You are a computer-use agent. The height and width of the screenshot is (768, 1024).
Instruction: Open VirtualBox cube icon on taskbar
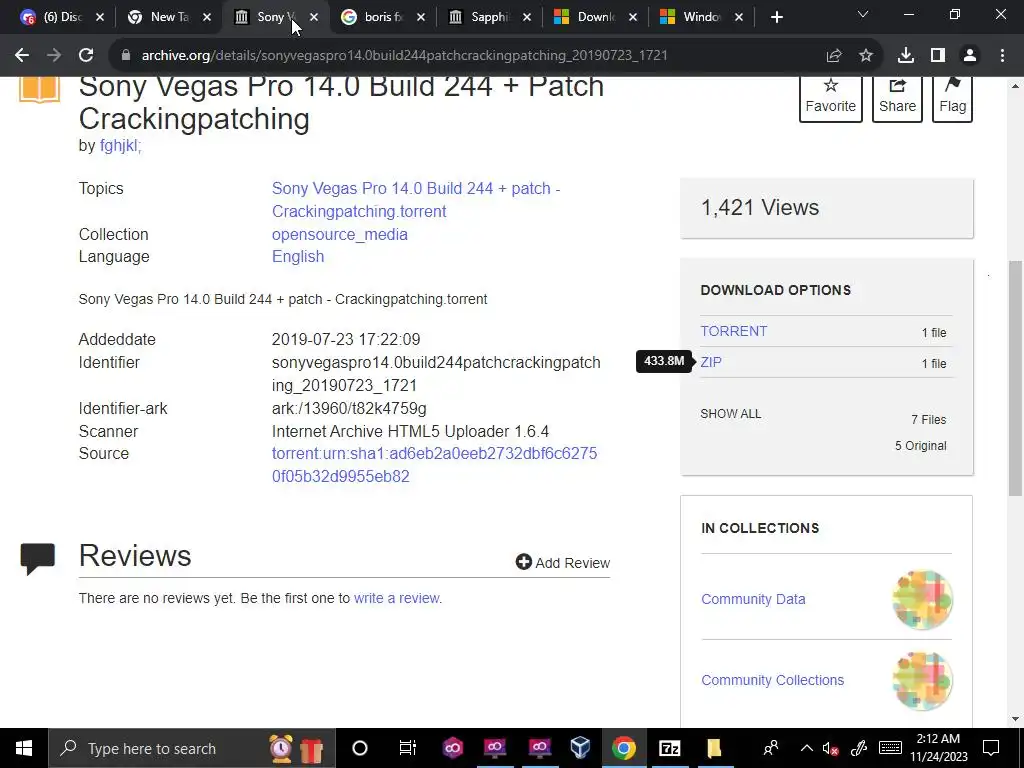tap(580, 748)
